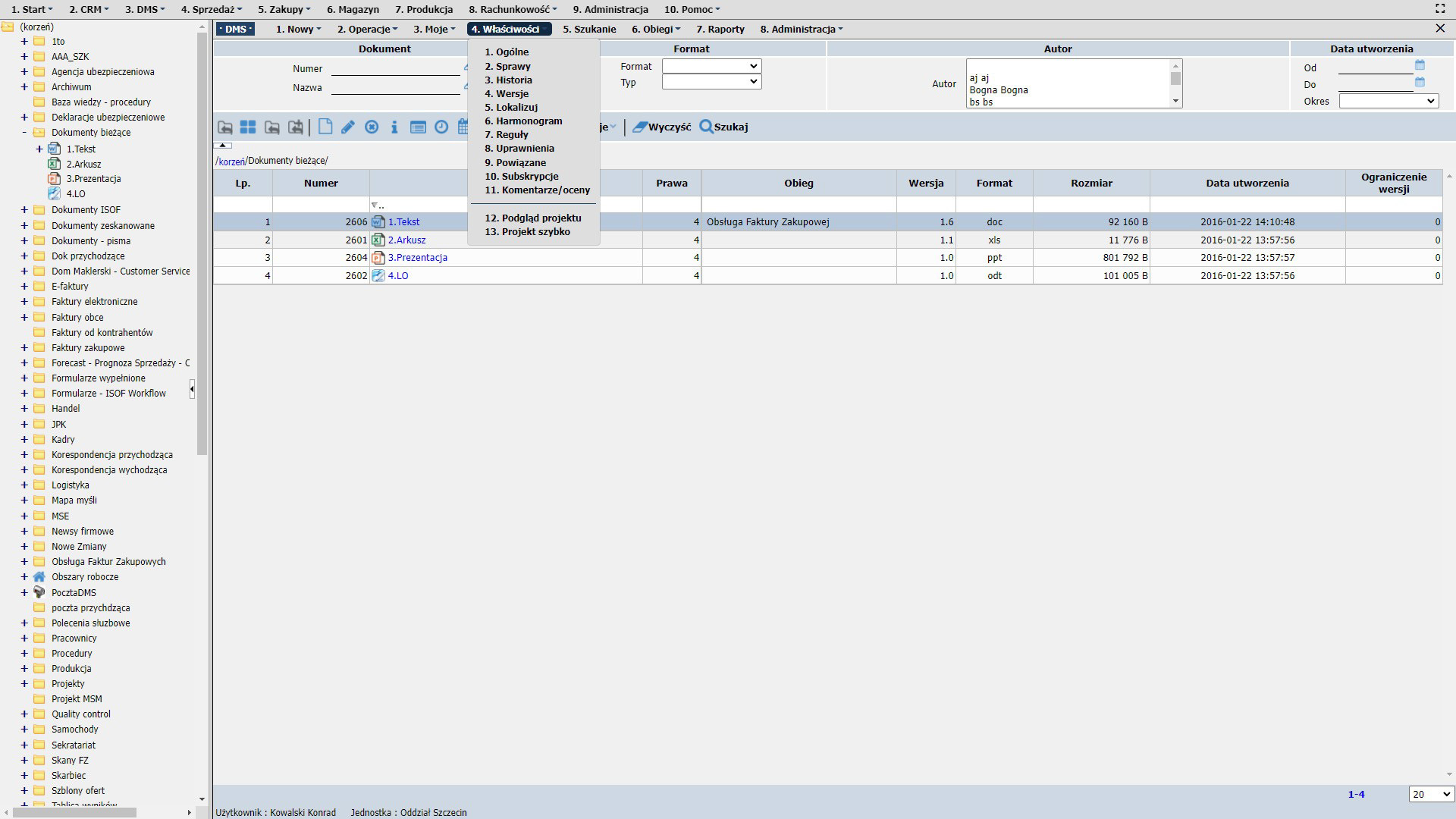Open the 3.Prezentacja document link
The width and height of the screenshot is (1456, 819).
[417, 258]
